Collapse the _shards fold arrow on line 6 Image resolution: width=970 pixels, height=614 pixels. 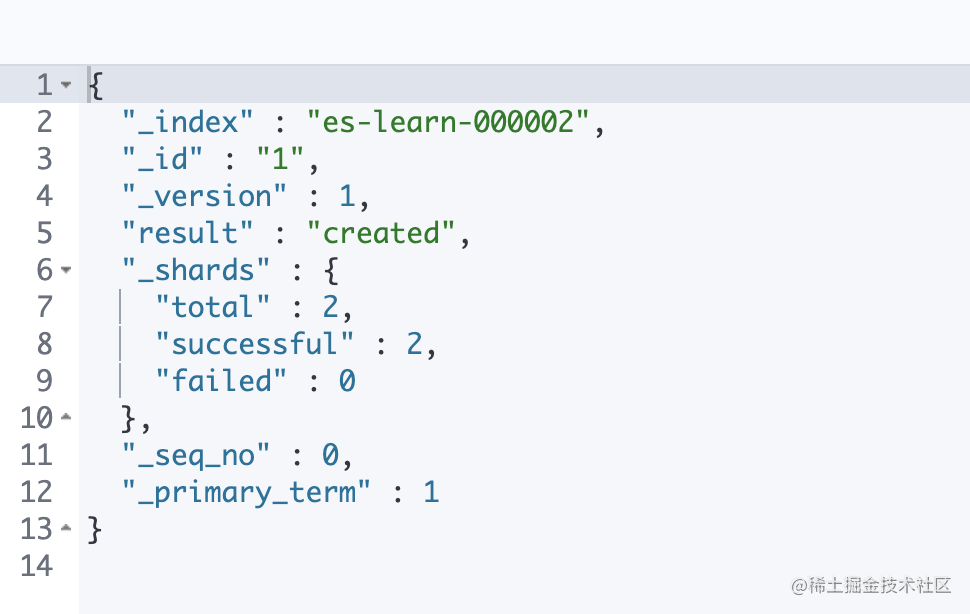pyautogui.click(x=66, y=270)
